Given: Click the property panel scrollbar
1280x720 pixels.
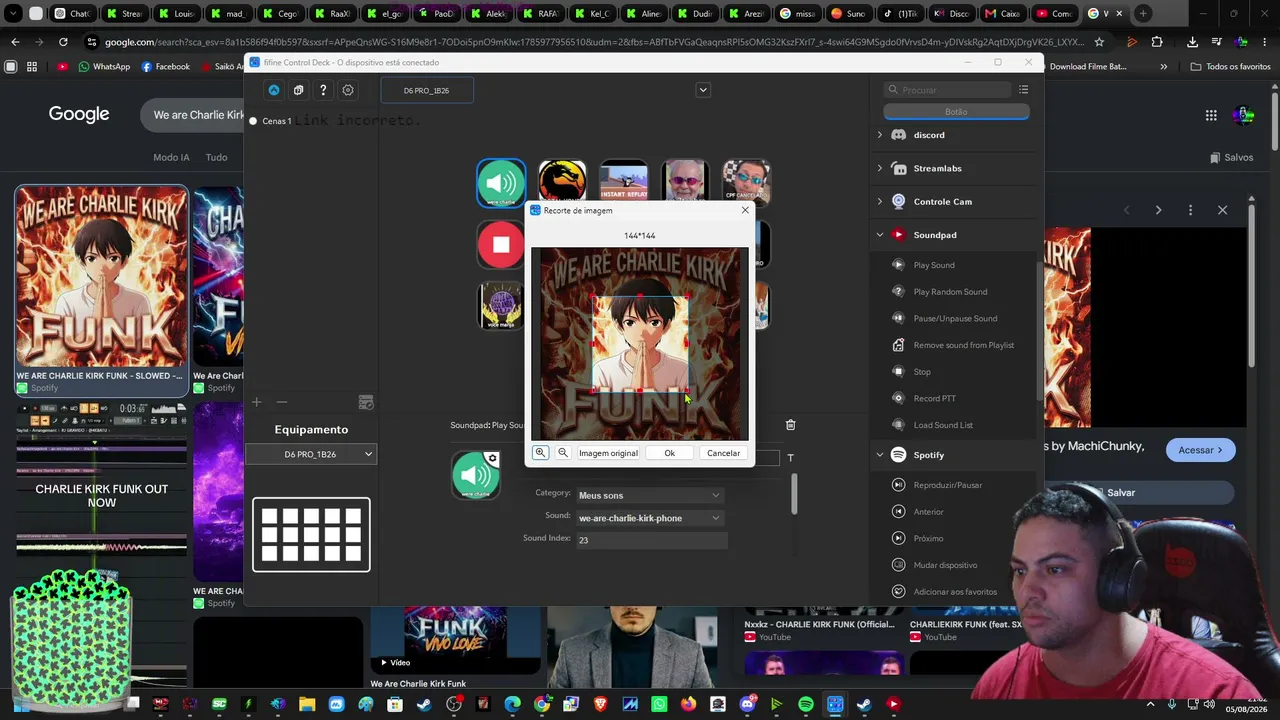Looking at the screenshot, I should coord(795,495).
